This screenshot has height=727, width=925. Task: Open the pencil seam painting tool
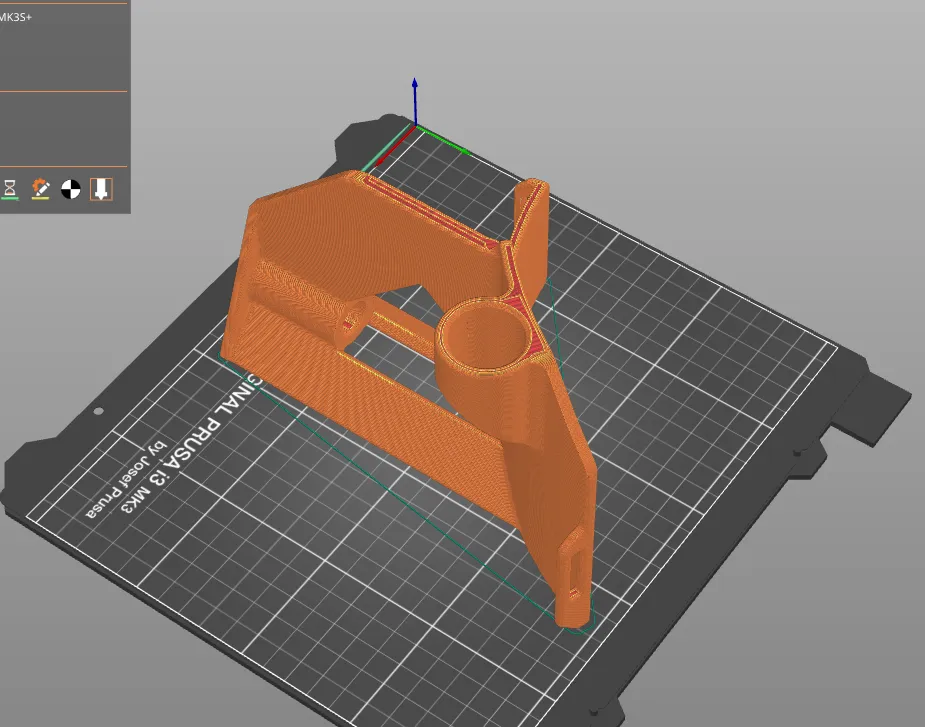(x=41, y=188)
